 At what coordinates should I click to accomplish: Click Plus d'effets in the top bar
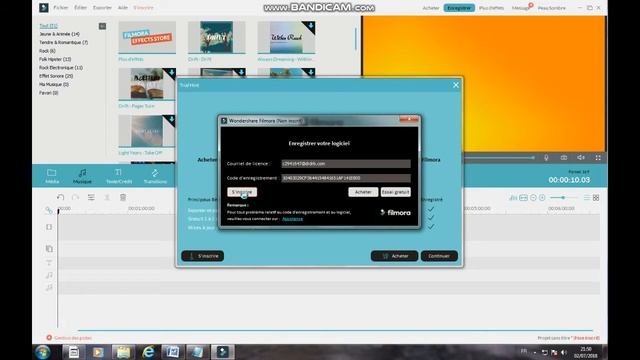[x=491, y=8]
